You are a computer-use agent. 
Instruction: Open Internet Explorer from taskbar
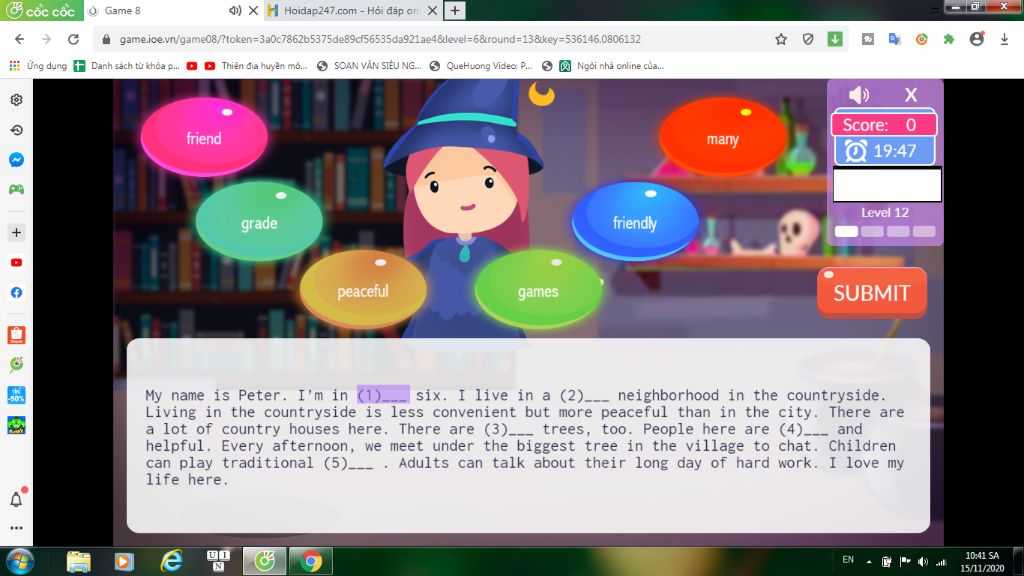pos(172,561)
